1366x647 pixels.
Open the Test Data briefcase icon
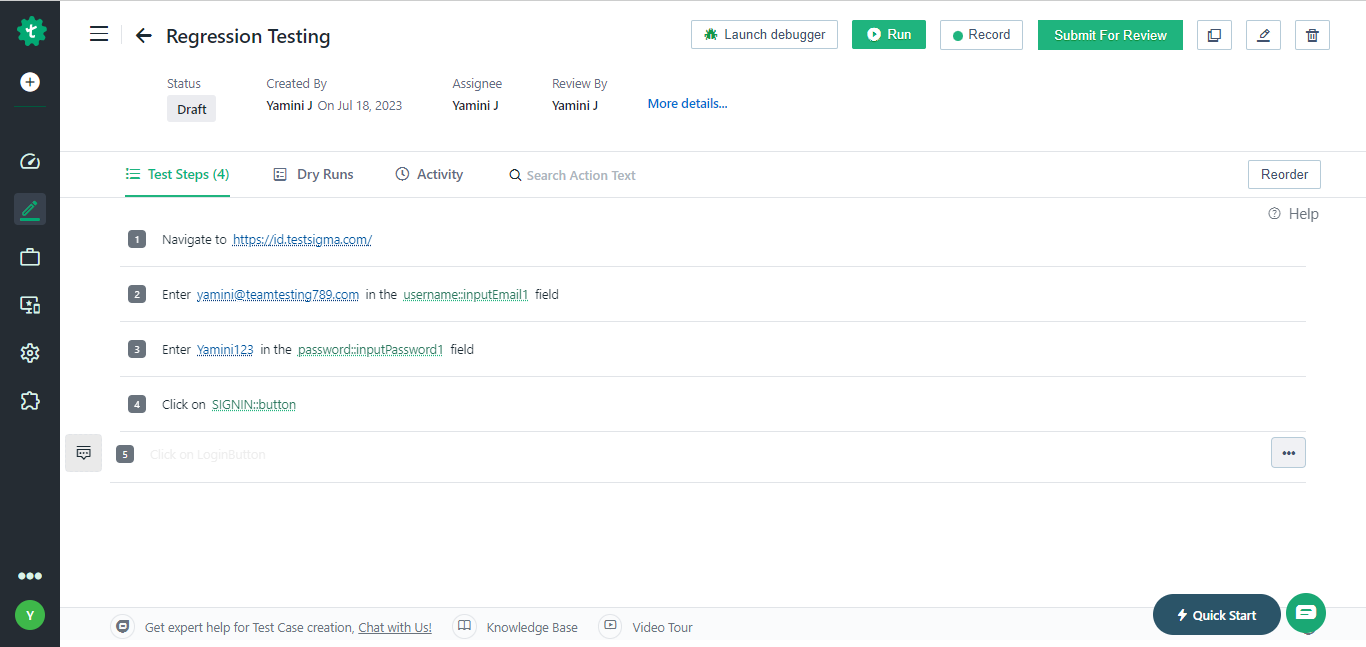point(29,256)
